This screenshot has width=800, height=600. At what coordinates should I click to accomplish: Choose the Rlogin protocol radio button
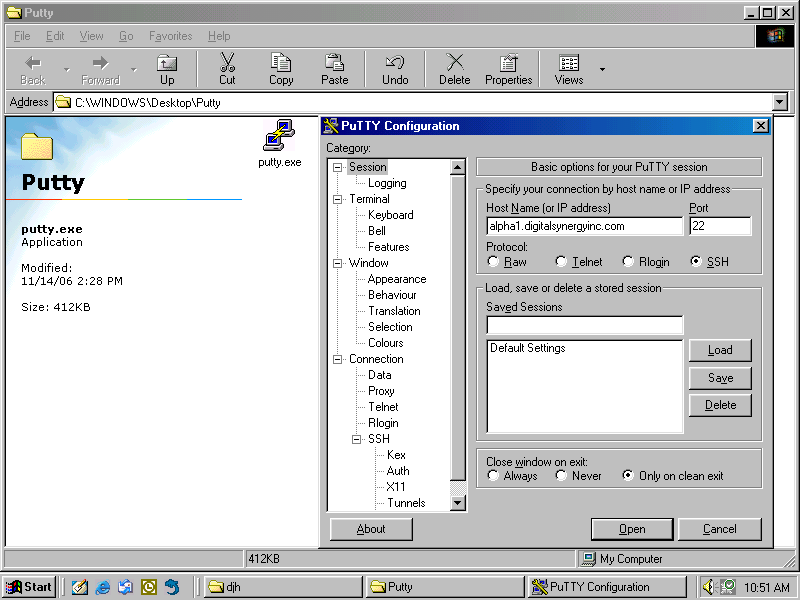(628, 262)
